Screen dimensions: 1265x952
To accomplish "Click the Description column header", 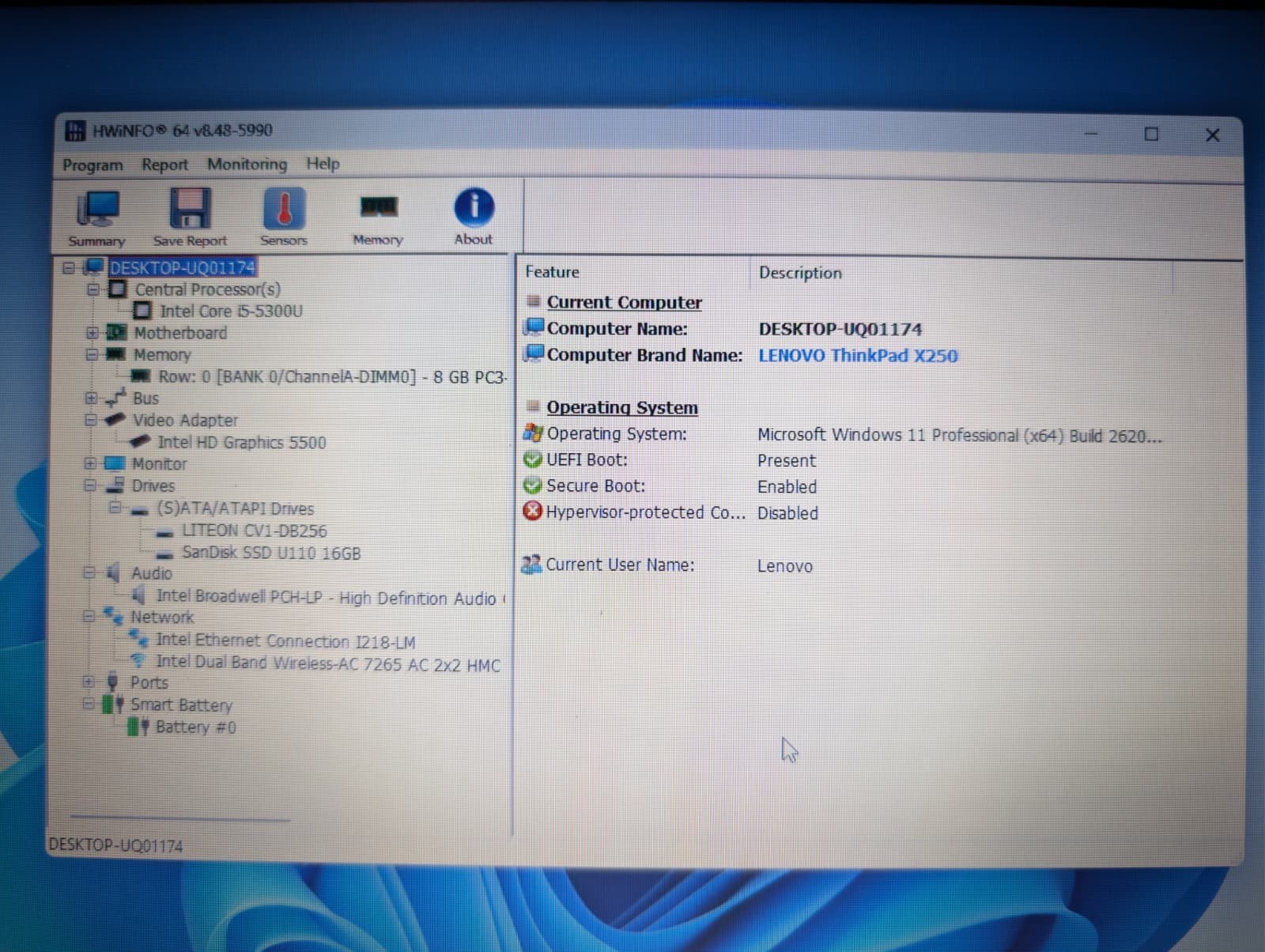I will [x=800, y=273].
